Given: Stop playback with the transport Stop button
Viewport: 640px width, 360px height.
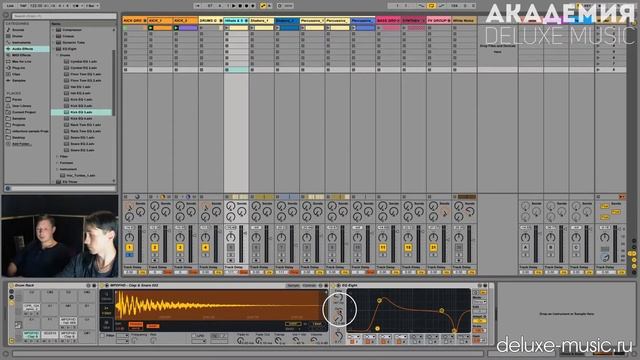Looking at the screenshot, I should tap(240, 6).
